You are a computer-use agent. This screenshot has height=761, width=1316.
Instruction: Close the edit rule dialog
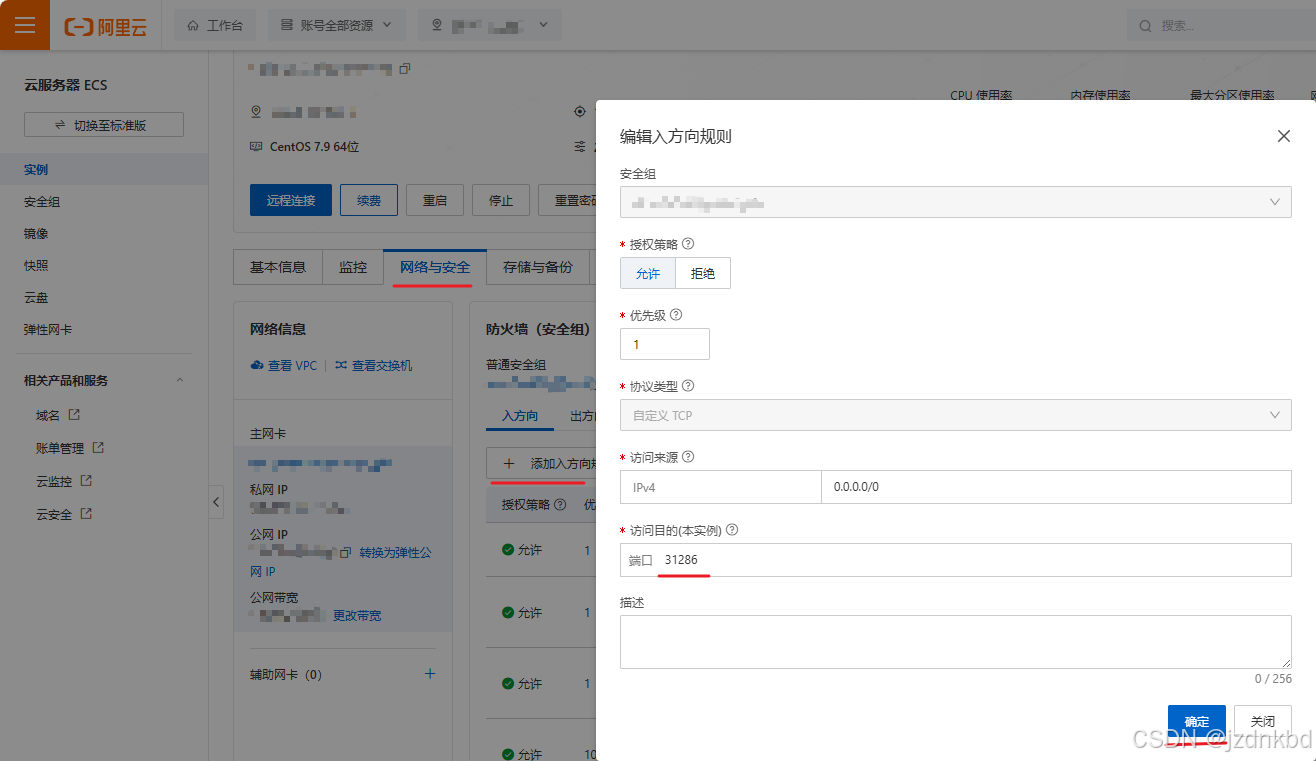(1284, 136)
